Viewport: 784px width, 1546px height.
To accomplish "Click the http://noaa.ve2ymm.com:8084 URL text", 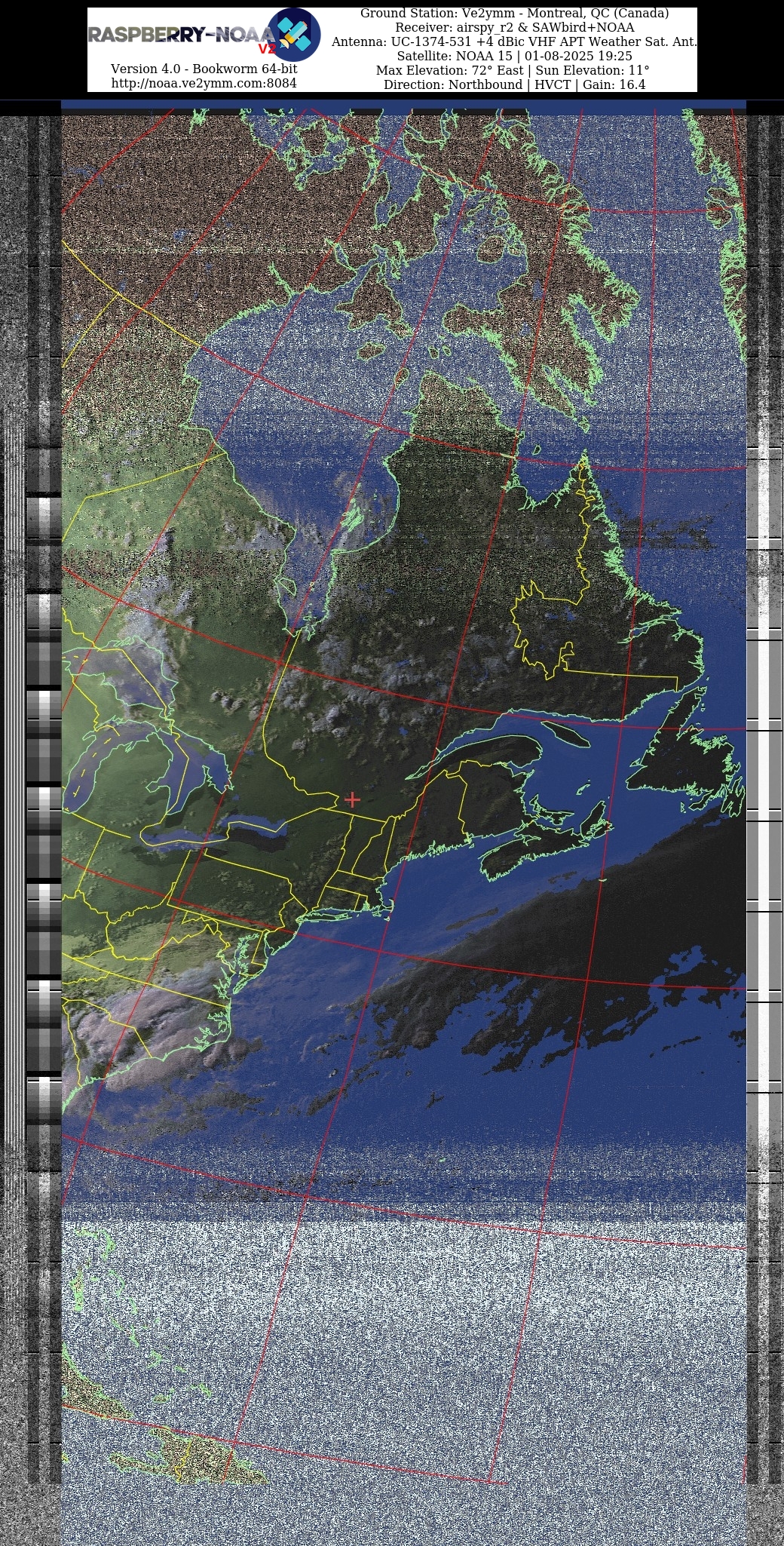I will tap(204, 83).
